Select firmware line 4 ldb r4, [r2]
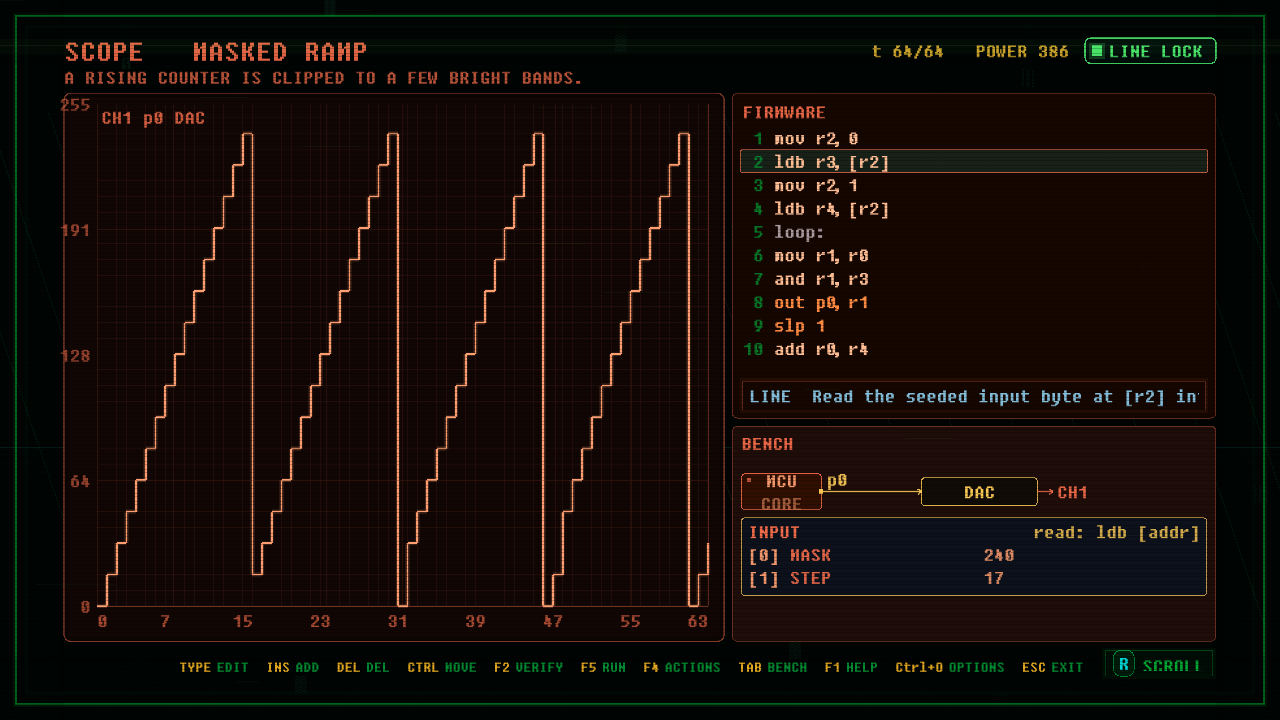1280x720 pixels. point(973,209)
